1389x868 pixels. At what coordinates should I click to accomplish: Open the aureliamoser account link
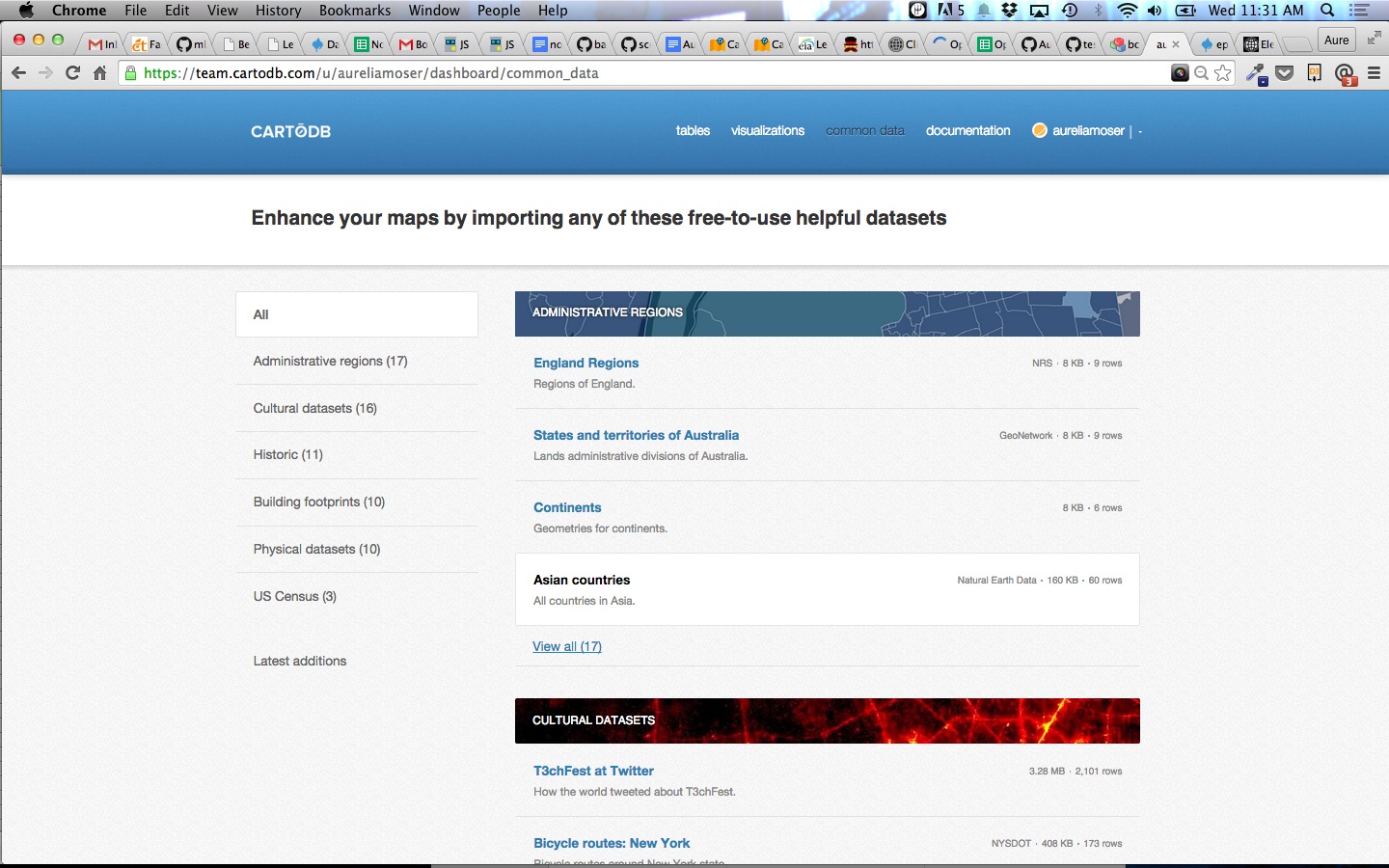point(1088,131)
